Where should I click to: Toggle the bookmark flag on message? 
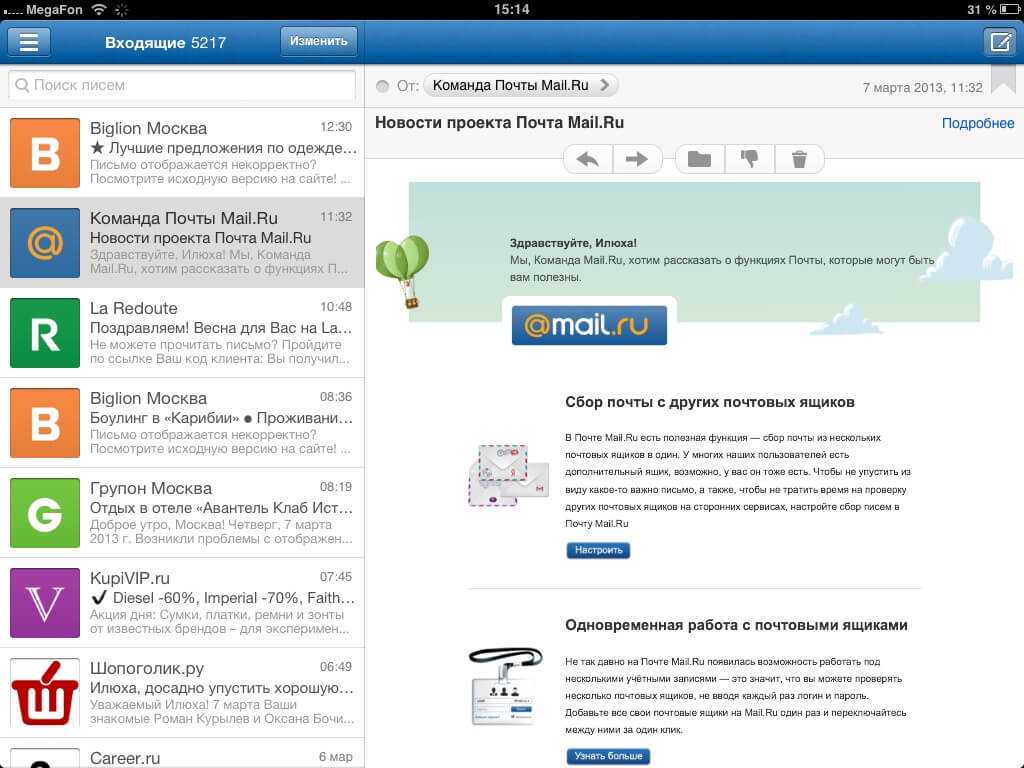click(1003, 80)
